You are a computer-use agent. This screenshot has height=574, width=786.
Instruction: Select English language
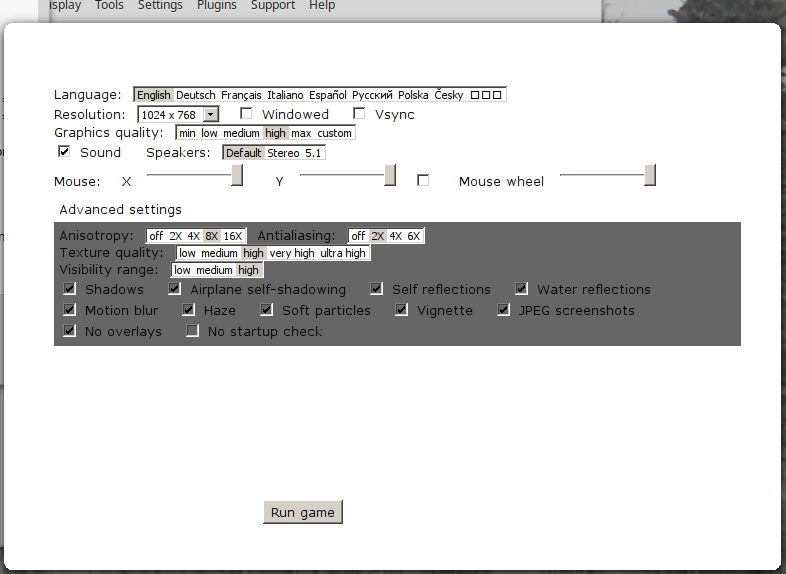coord(154,95)
